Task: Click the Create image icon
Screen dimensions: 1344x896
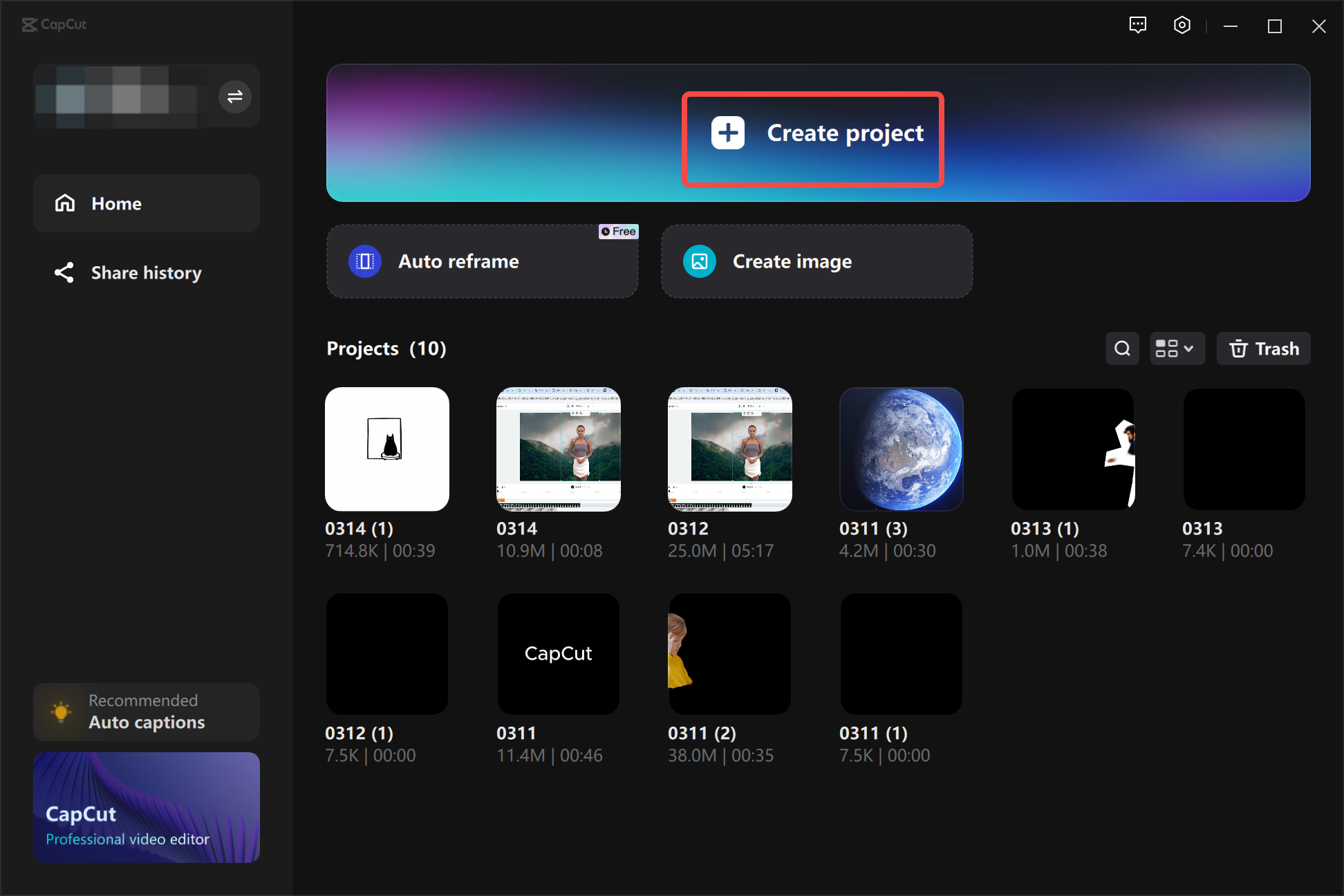Action: [x=700, y=261]
